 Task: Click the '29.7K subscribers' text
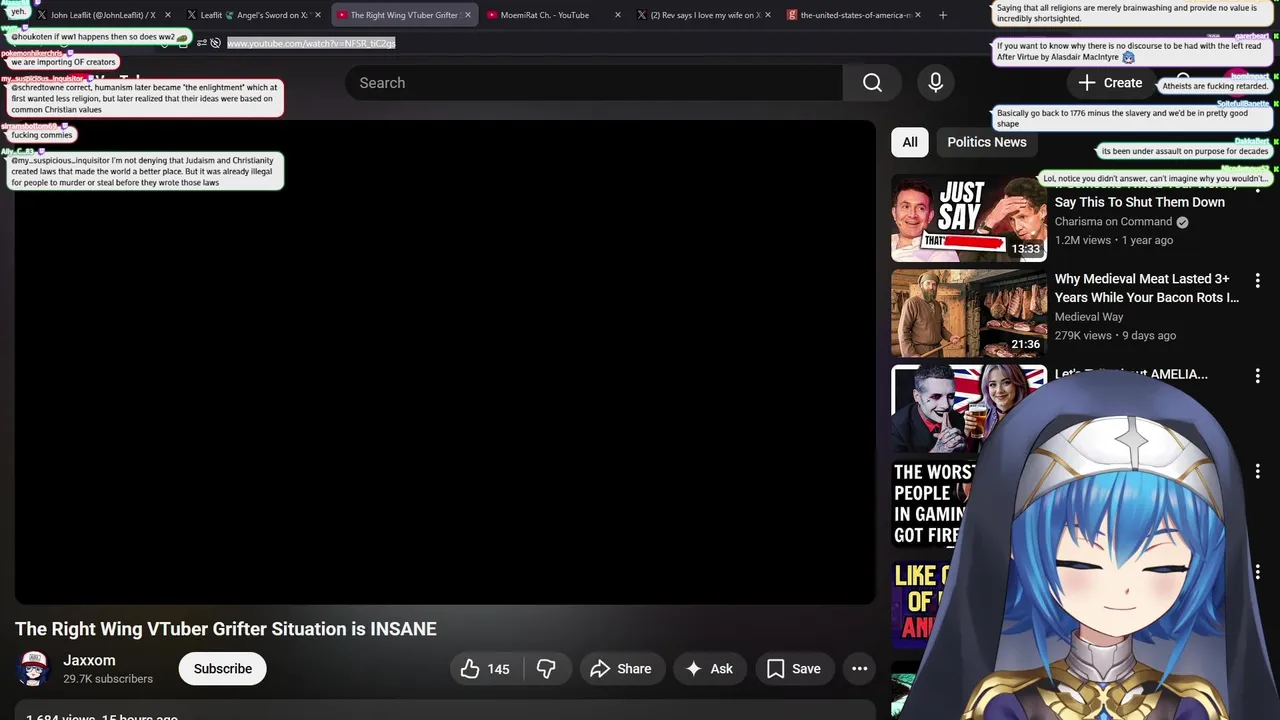pyautogui.click(x=108, y=679)
